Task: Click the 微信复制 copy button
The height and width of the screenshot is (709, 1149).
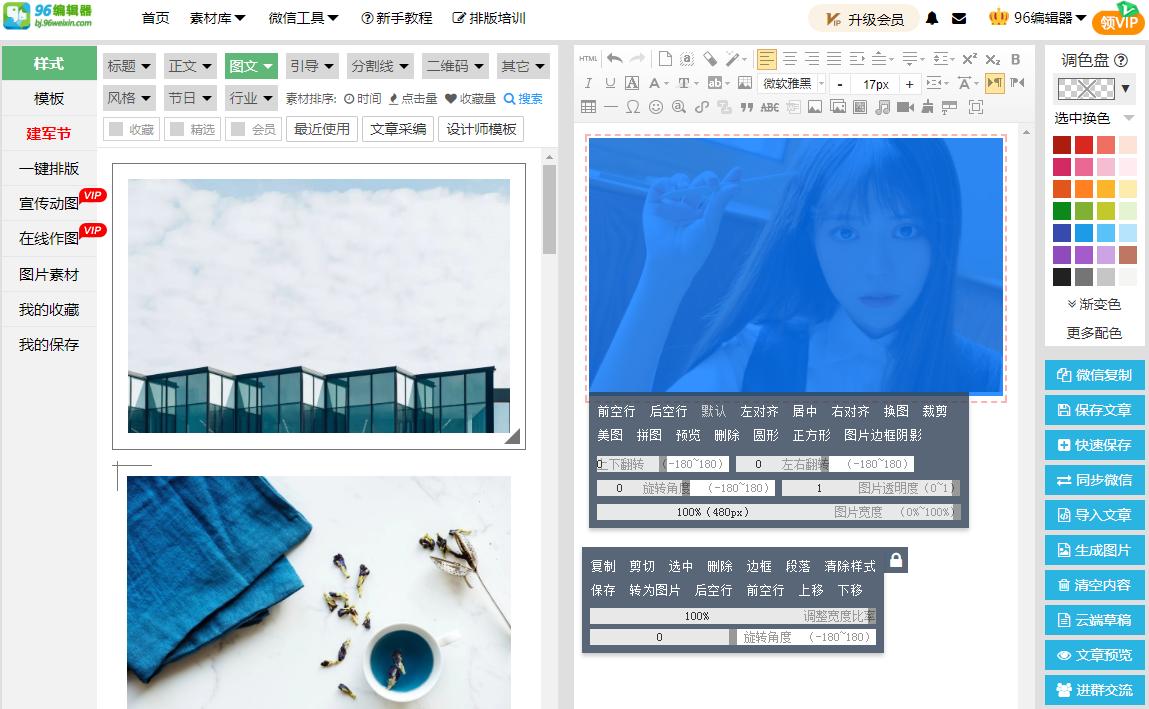Action: point(1094,374)
